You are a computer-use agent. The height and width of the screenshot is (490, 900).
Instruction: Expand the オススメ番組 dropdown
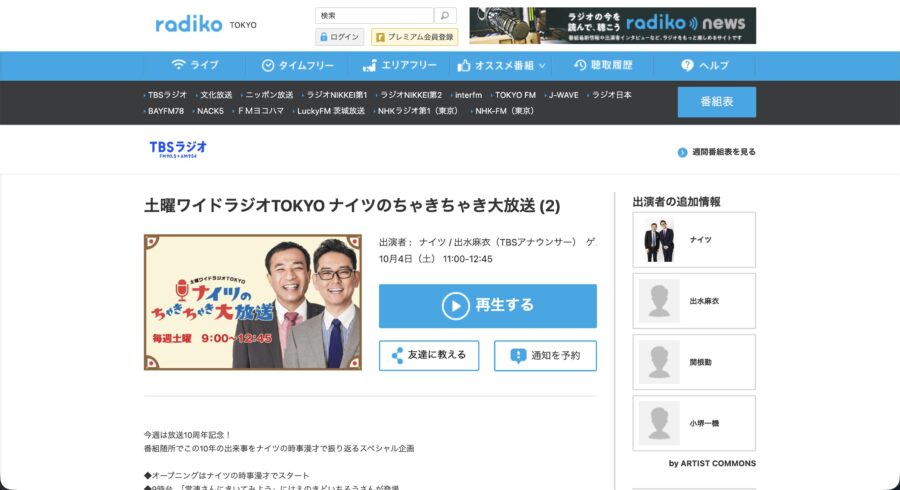(502, 65)
